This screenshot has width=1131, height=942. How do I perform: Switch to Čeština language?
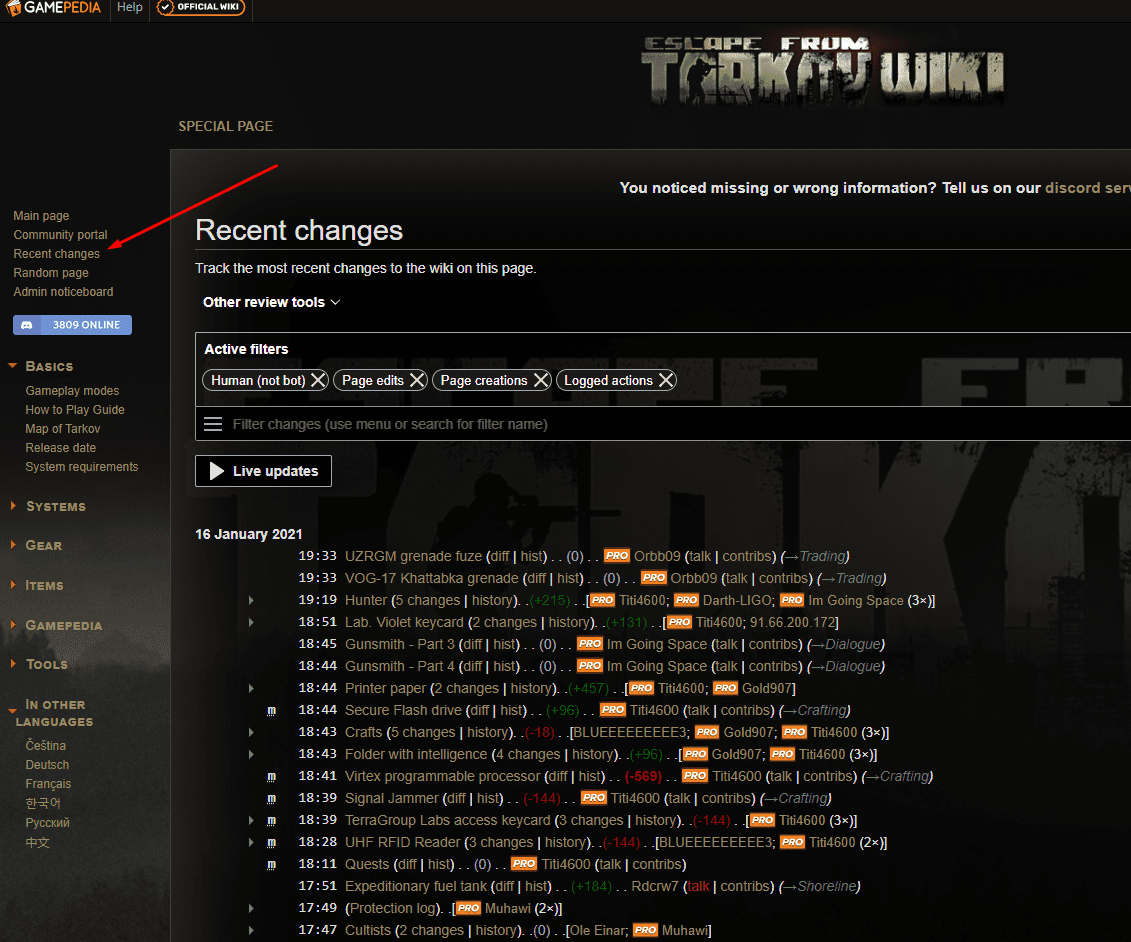coord(45,745)
